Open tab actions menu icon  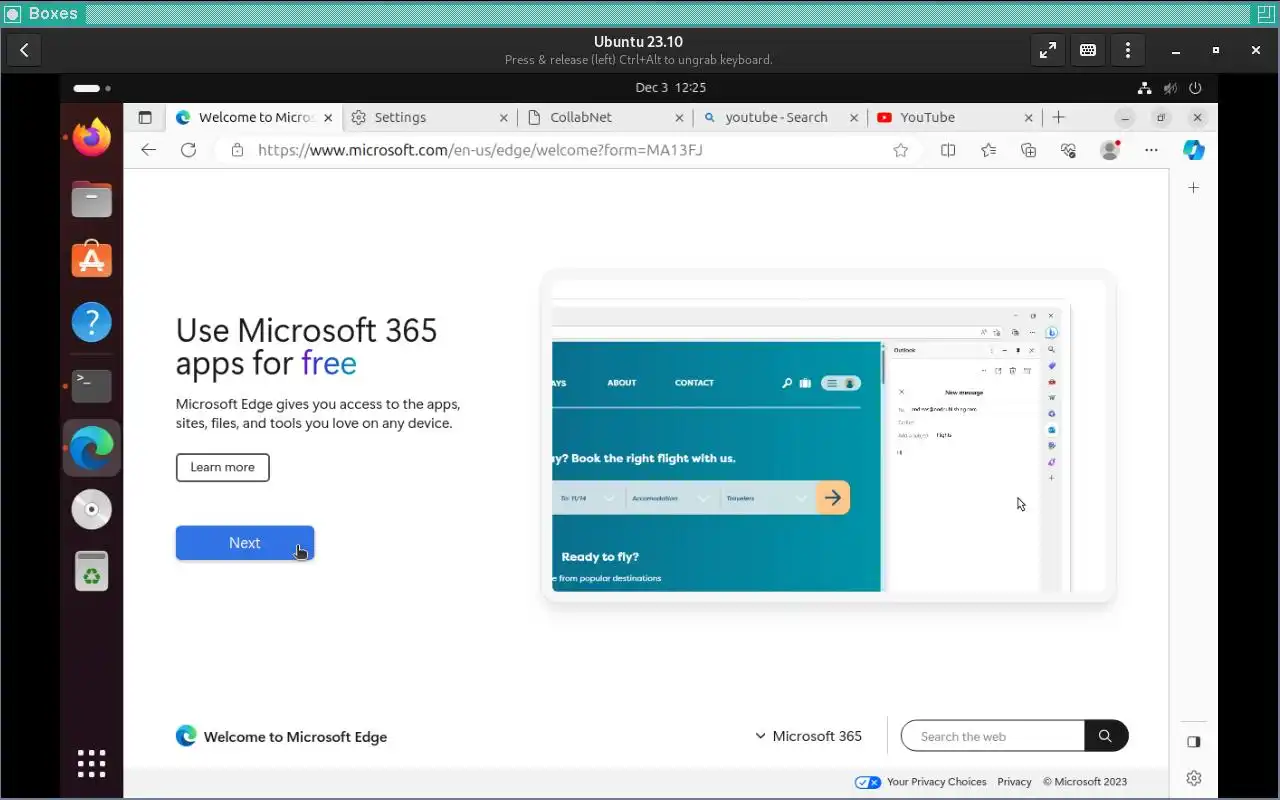[145, 117]
